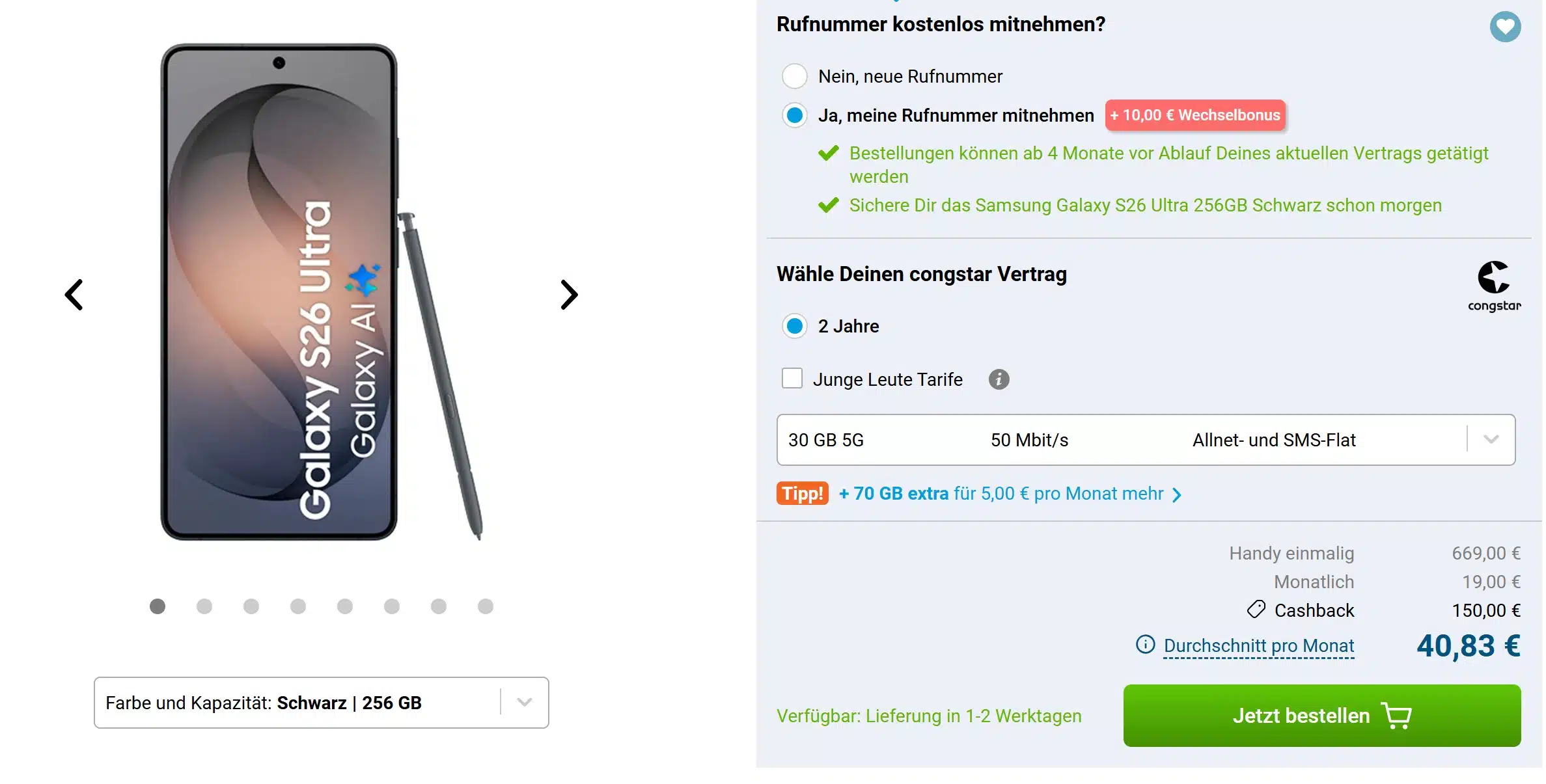1546x784 pixels.
Task: Enable the Junge Leute Tarife checkbox
Action: [x=792, y=378]
